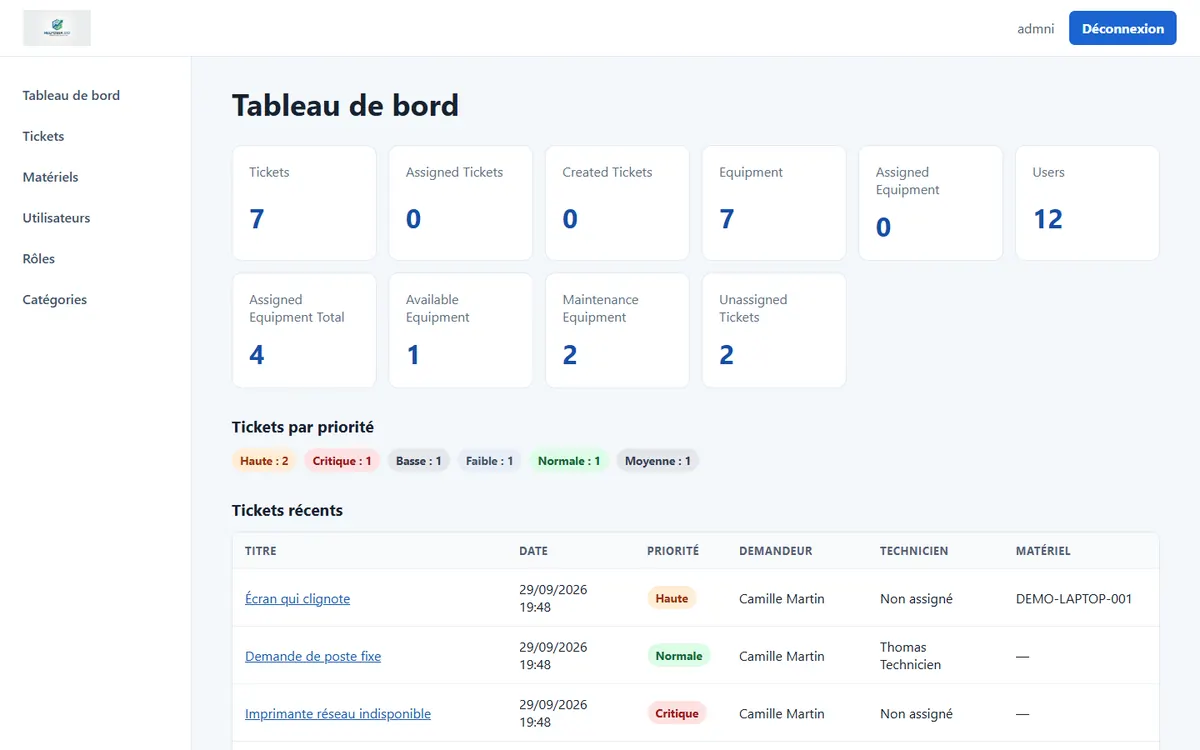The height and width of the screenshot is (750, 1200).
Task: Open Tableau de bord in the sidebar
Action: (x=71, y=96)
